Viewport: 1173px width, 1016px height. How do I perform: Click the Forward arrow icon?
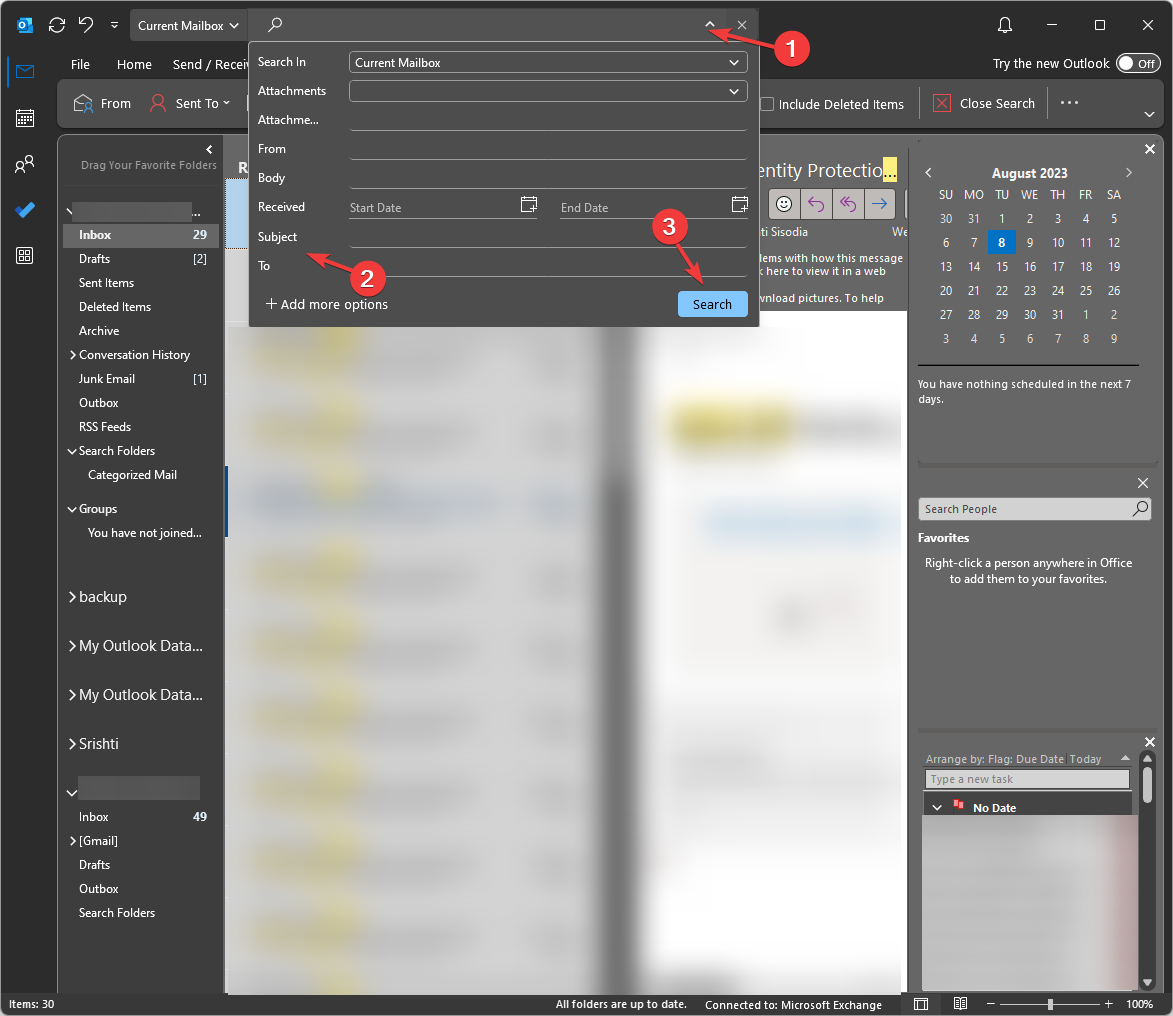click(879, 203)
